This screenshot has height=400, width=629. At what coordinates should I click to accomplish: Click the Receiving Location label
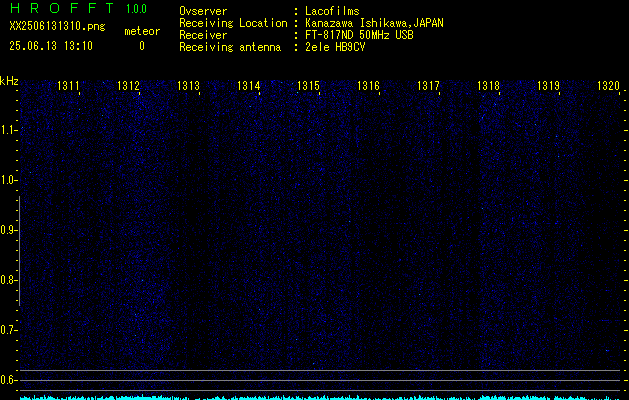click(233, 24)
